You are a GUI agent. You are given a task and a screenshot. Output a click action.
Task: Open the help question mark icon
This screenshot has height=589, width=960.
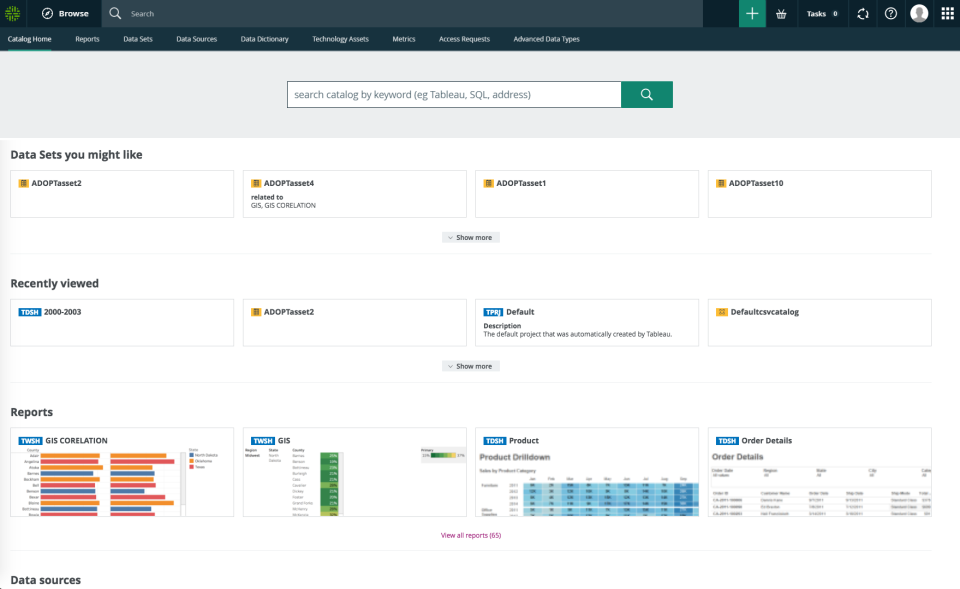point(891,14)
